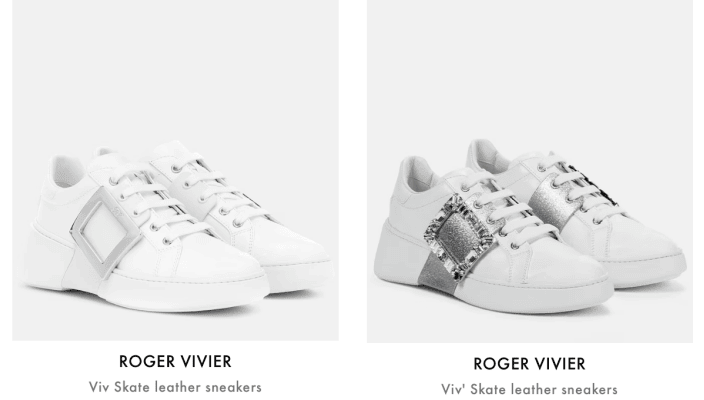Click the silver metal buckle on left sneaker
This screenshot has height=400, width=704.
click(107, 230)
